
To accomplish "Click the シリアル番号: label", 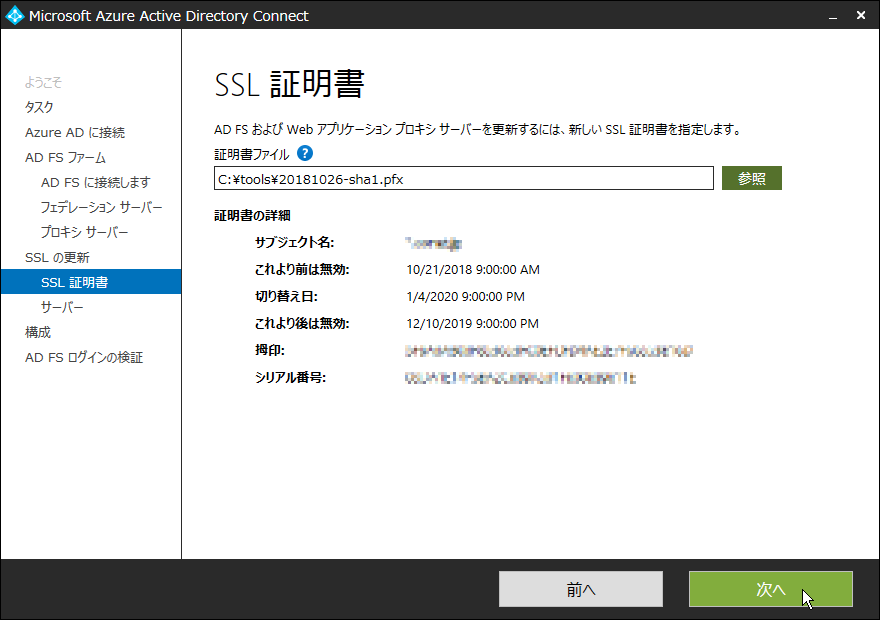I will pyautogui.click(x=290, y=377).
